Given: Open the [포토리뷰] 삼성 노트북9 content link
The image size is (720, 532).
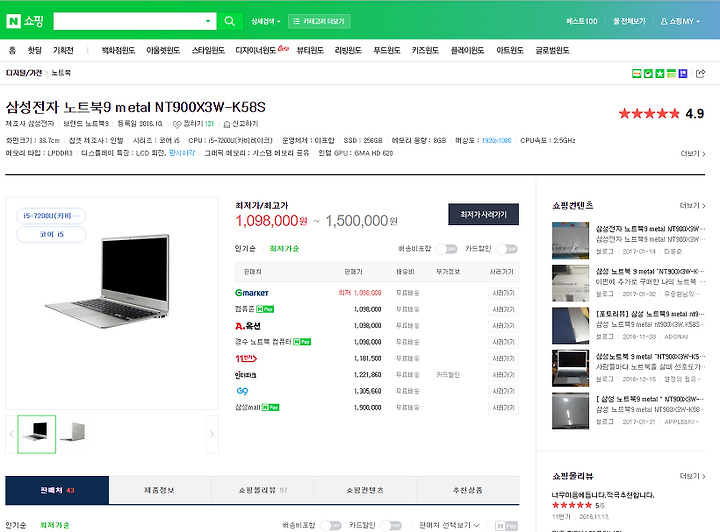Looking at the screenshot, I should [650, 314].
